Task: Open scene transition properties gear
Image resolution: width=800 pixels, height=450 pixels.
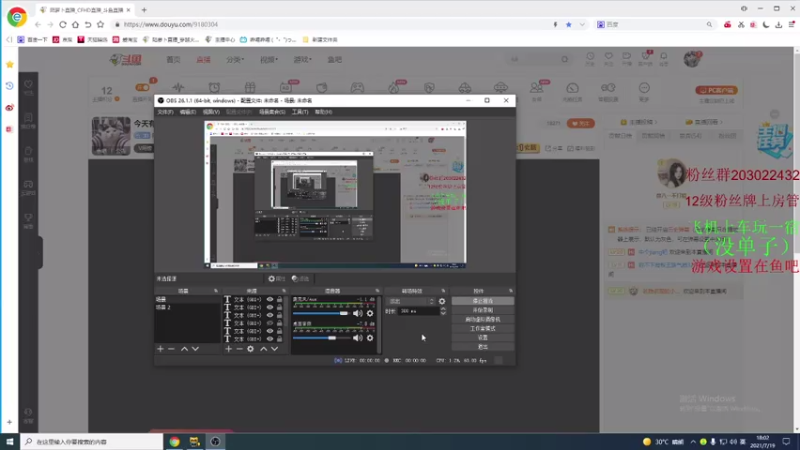Action: 442,302
